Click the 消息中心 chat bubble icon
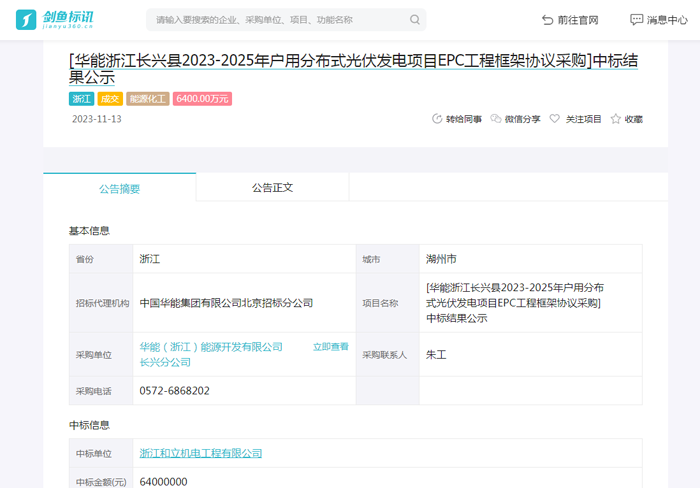This screenshot has width=700, height=488. coord(636,20)
